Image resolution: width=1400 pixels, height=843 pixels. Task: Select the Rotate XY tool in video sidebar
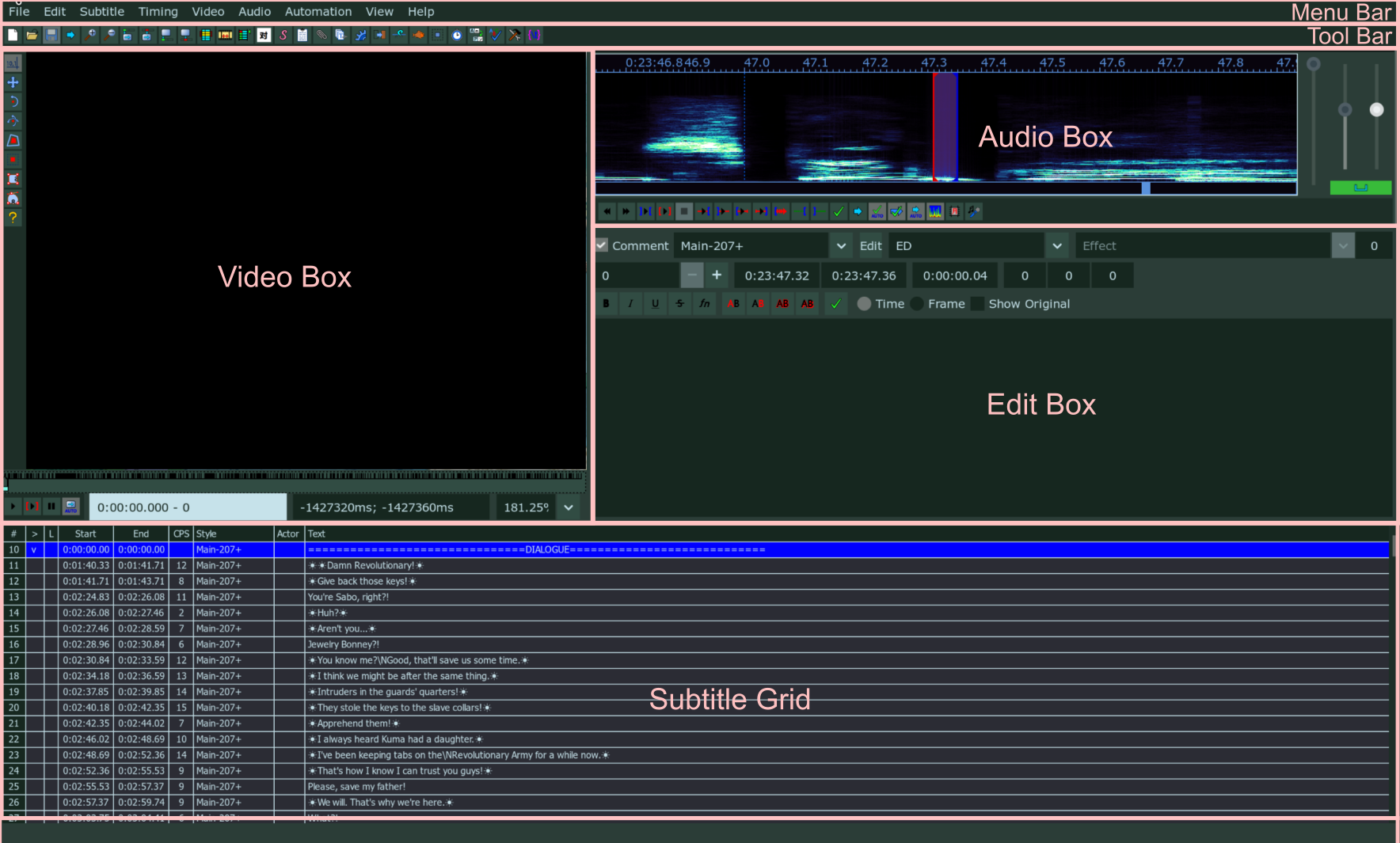click(x=13, y=121)
